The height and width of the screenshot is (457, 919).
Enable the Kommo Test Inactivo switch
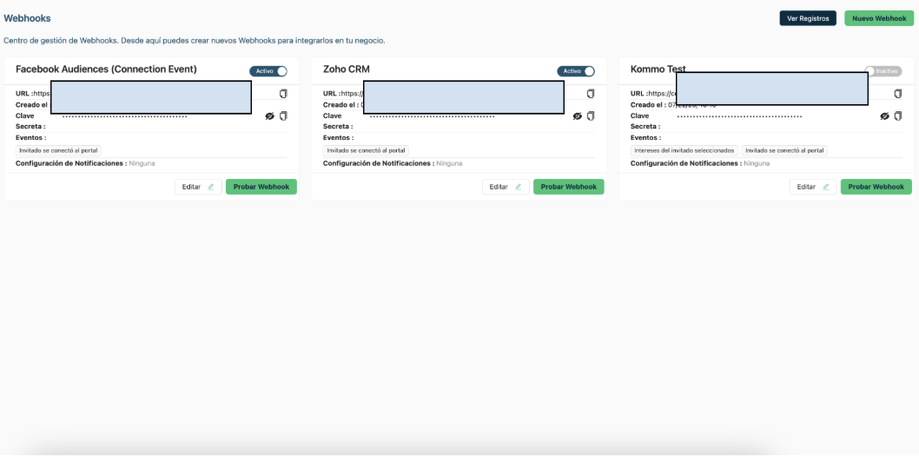[883, 71]
